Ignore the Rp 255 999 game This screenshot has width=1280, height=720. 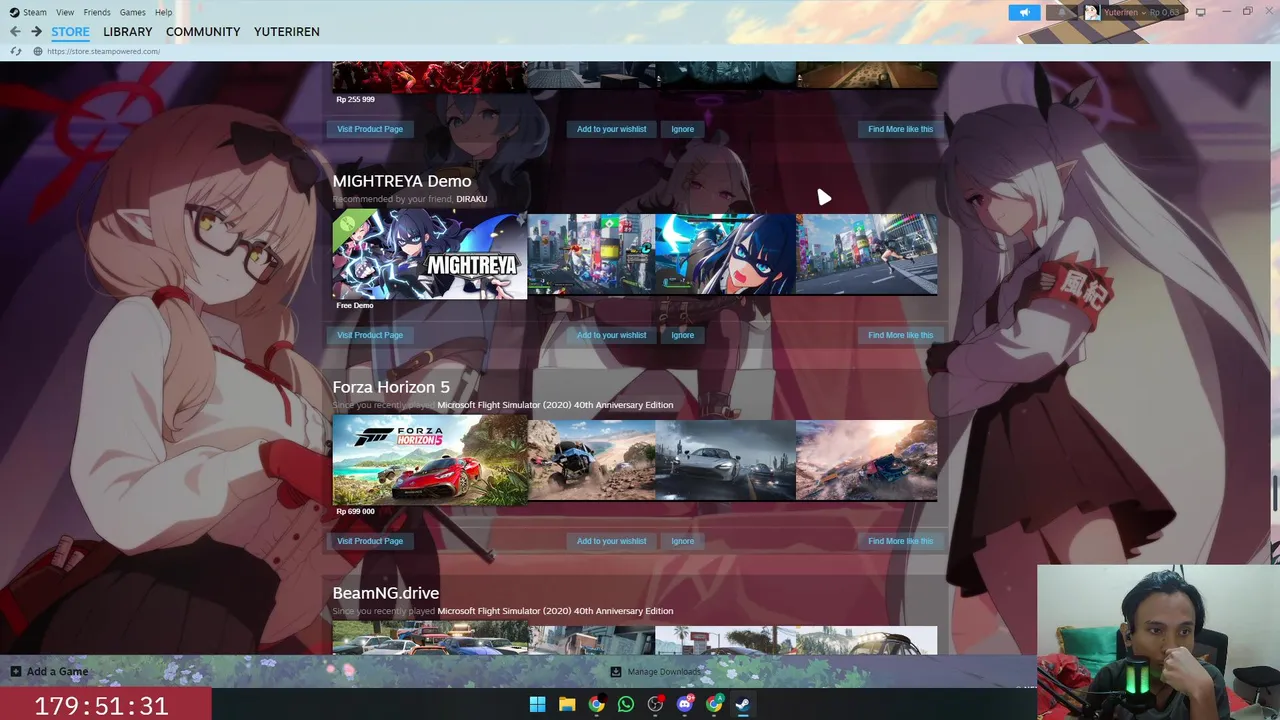(682, 129)
